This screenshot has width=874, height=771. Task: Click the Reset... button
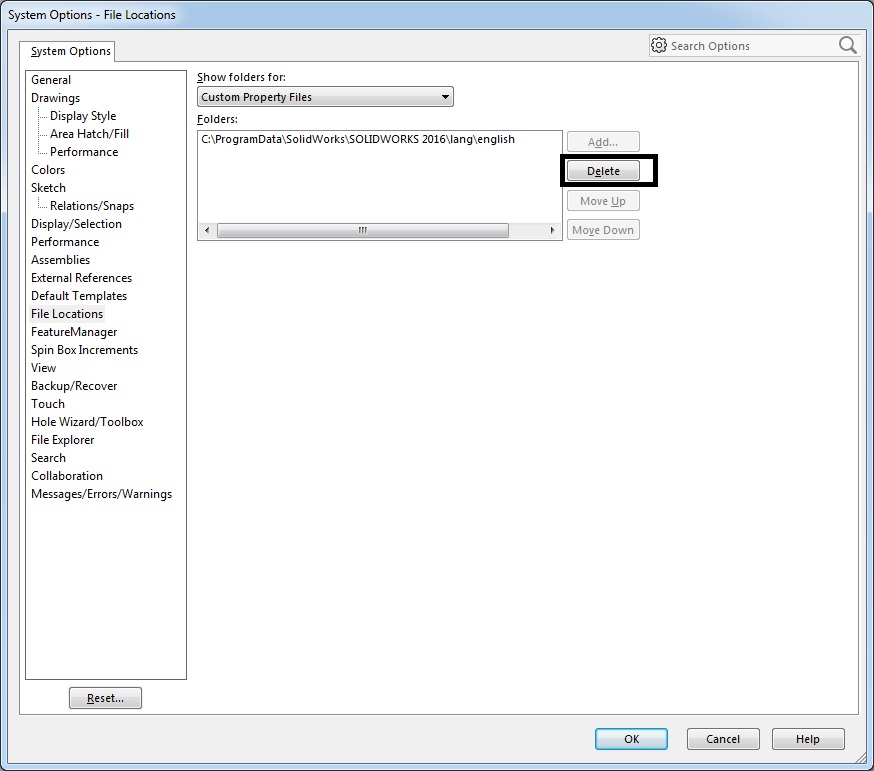pos(105,698)
